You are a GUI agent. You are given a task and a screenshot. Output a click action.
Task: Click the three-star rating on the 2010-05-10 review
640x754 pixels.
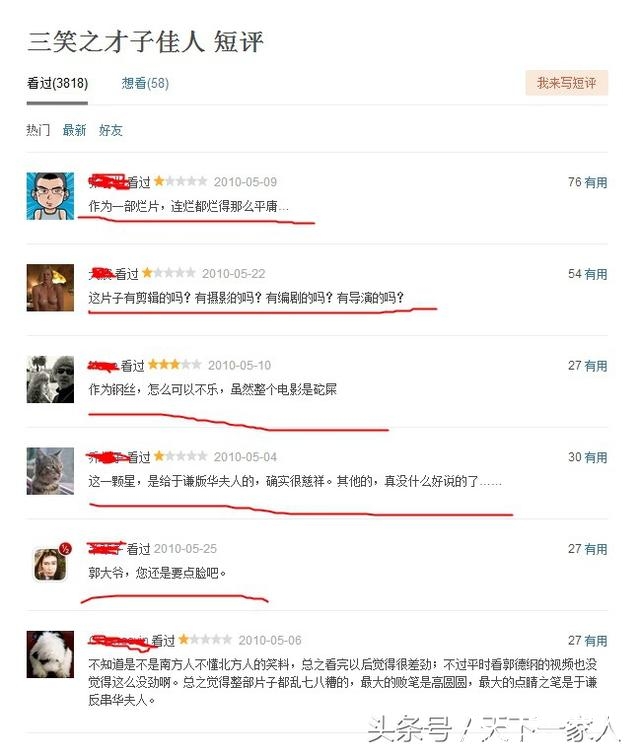point(175,365)
